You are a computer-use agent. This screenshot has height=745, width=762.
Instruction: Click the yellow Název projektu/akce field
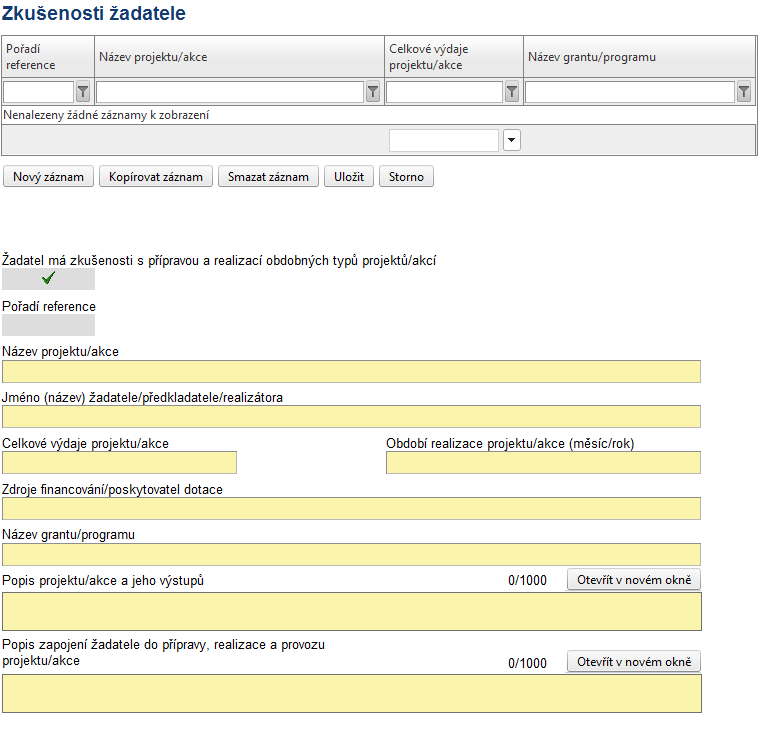click(351, 371)
